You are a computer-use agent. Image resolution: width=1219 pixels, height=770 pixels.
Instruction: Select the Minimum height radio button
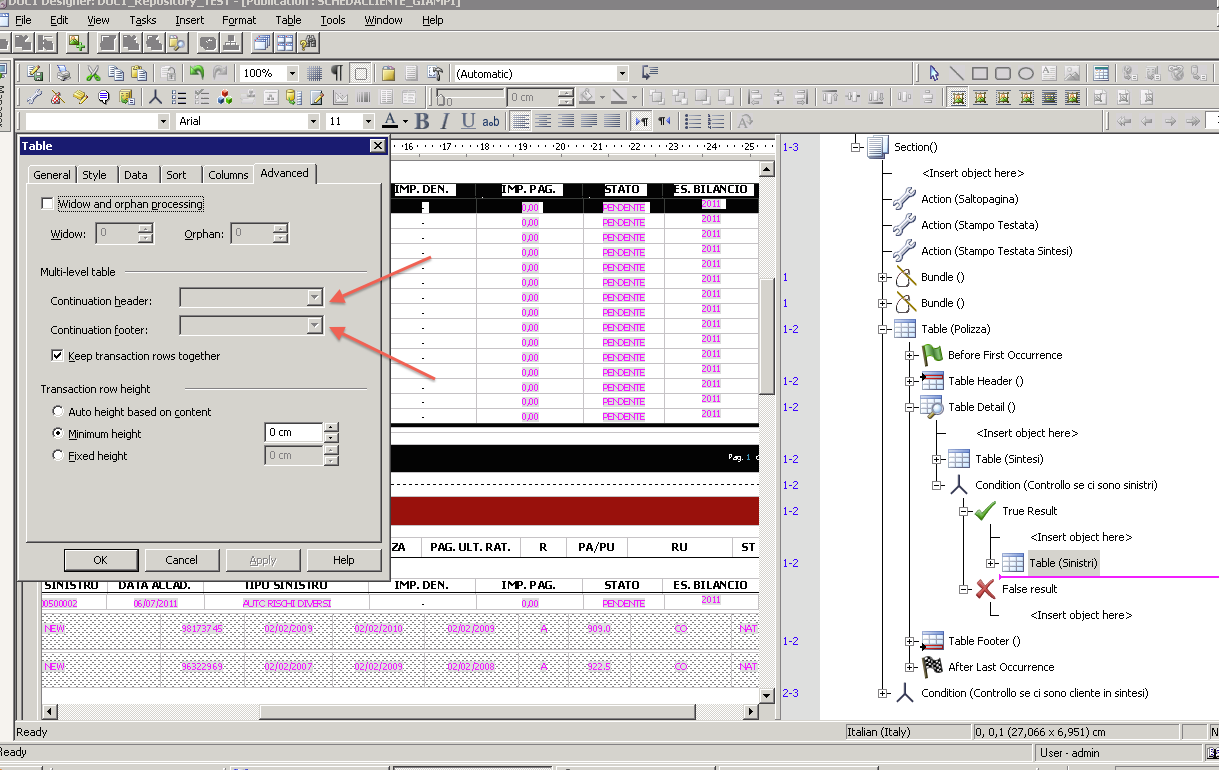[57, 434]
